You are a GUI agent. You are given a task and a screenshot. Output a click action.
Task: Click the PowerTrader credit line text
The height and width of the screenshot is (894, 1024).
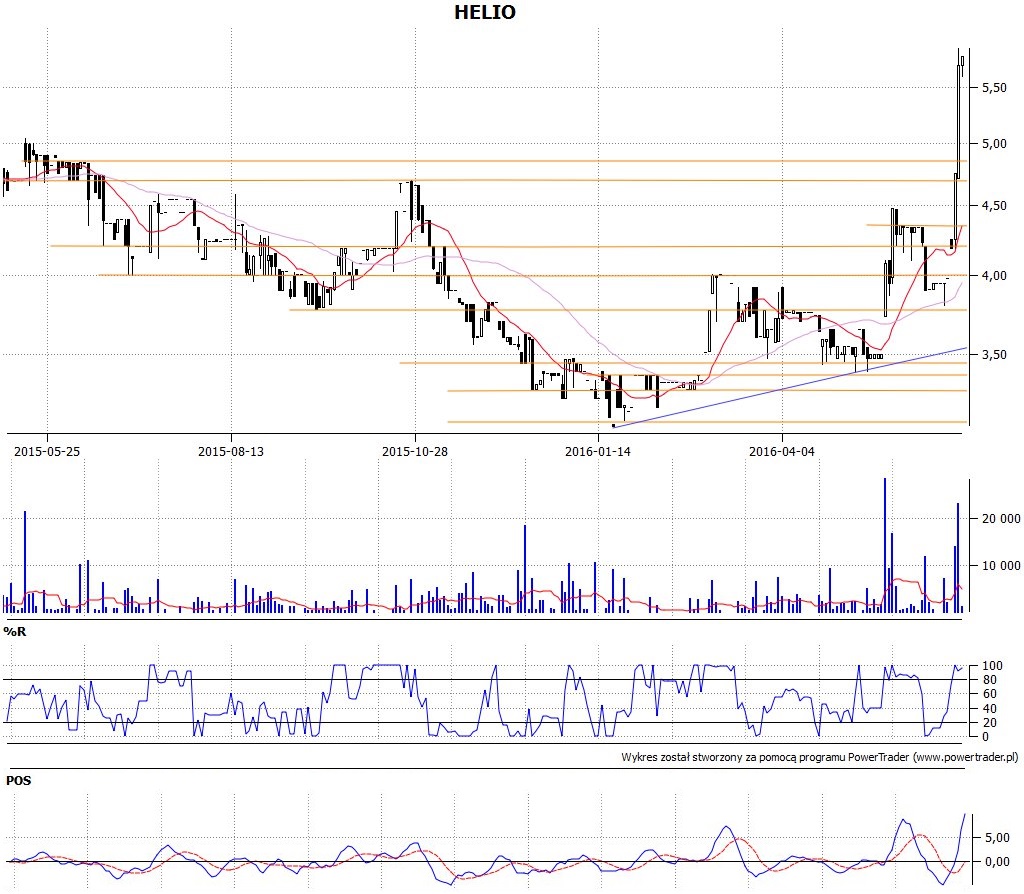click(x=820, y=758)
